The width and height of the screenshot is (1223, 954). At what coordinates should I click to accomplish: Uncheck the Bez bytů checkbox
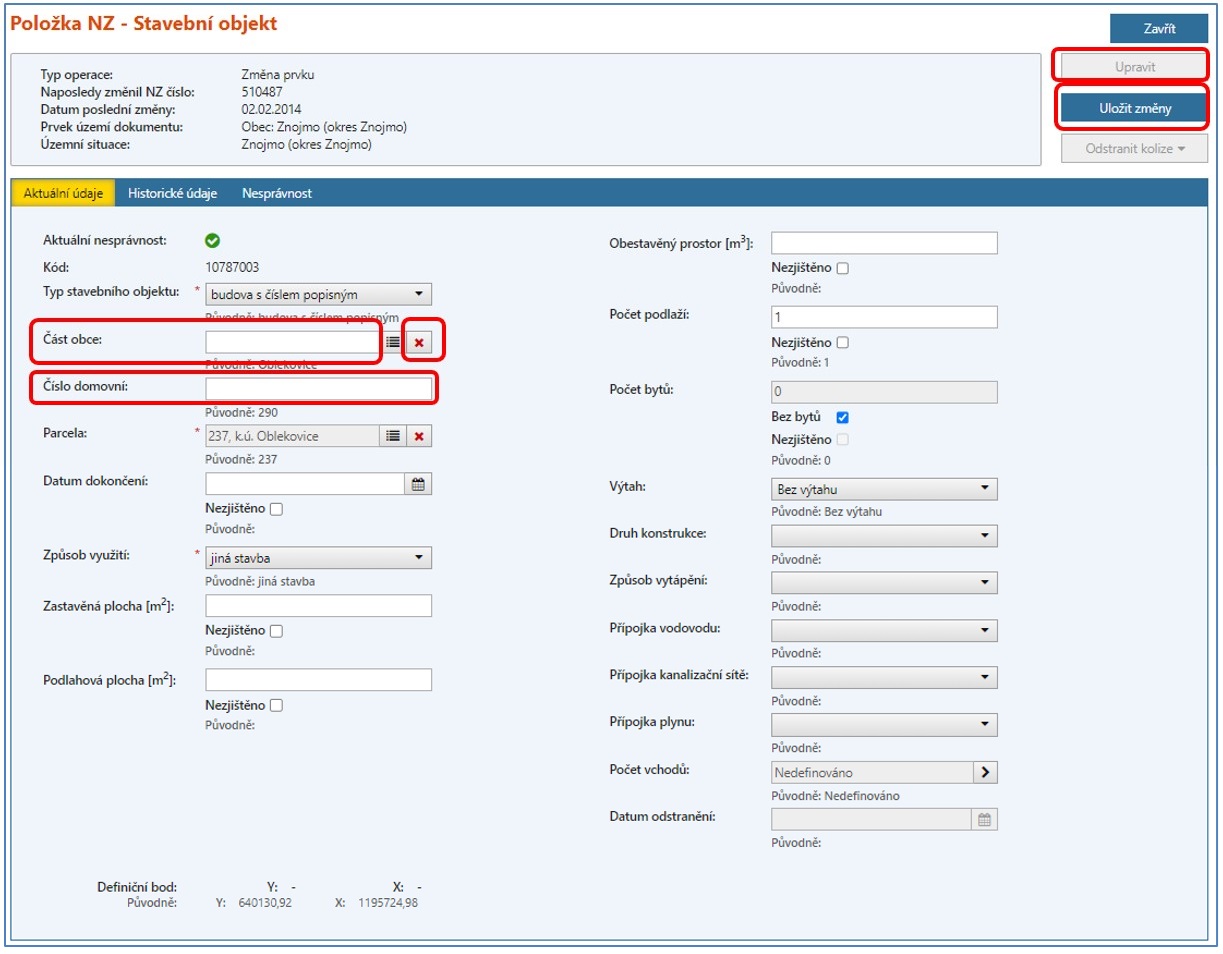[842, 417]
